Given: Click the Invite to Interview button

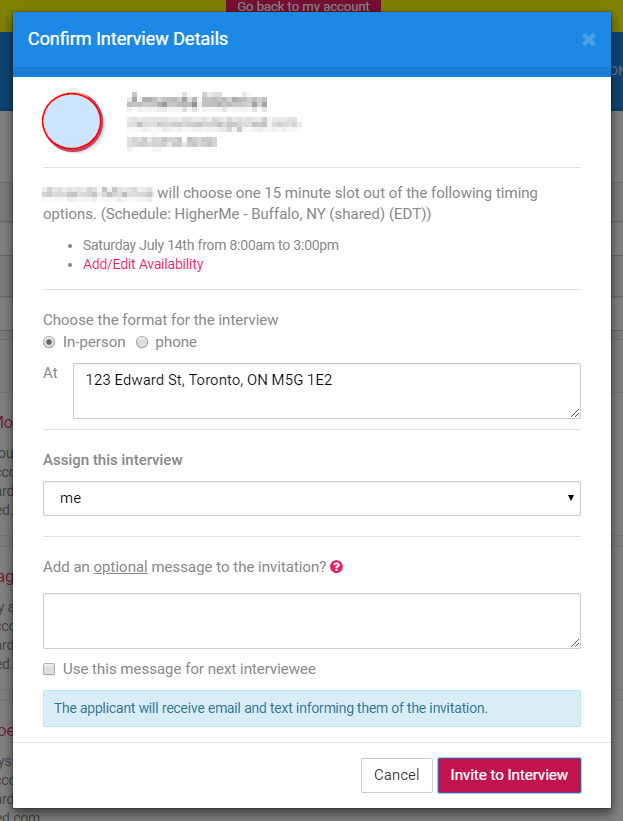Looking at the screenshot, I should pos(509,775).
